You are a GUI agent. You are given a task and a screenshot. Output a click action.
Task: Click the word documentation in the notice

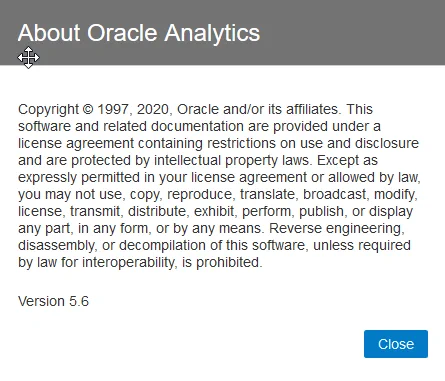(197, 126)
